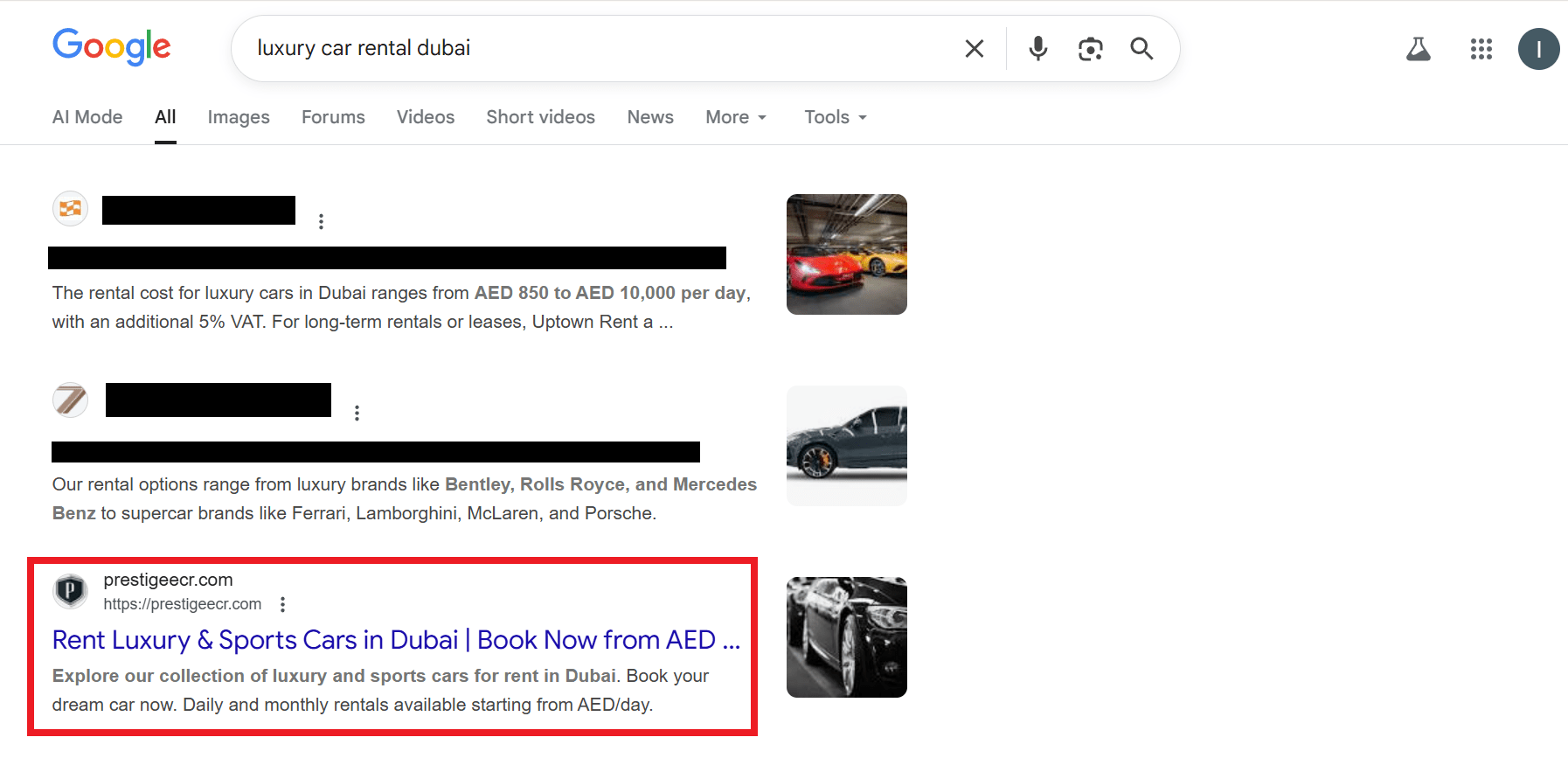Switch to Forums tab
Viewport: 1568px width, 758px height.
click(333, 117)
